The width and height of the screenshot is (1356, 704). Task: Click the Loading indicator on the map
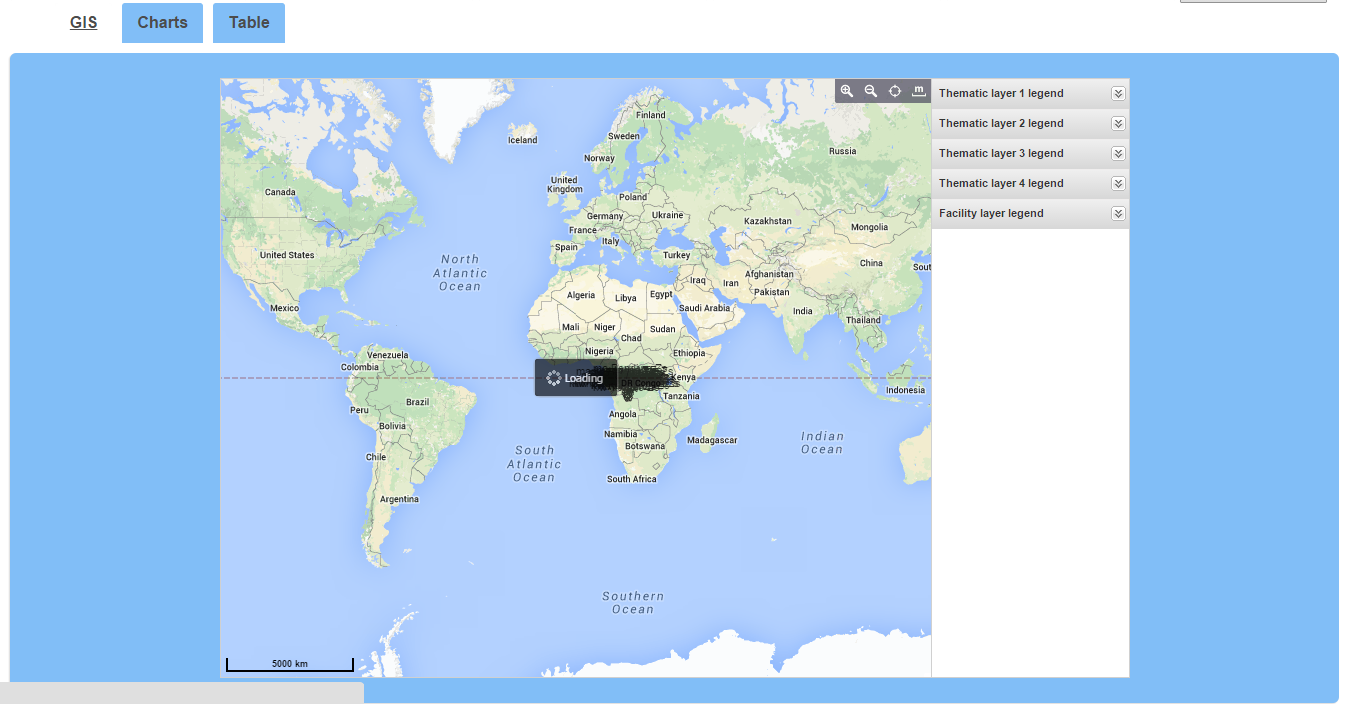576,378
